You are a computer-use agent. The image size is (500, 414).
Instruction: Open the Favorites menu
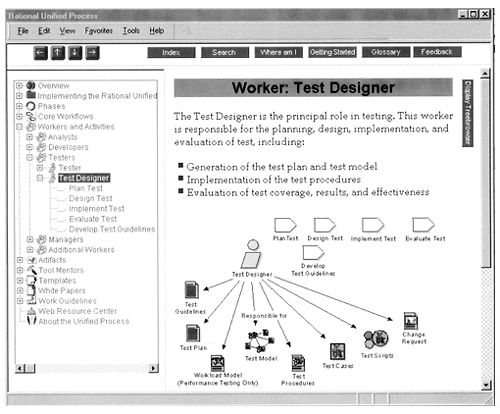pyautogui.click(x=98, y=31)
